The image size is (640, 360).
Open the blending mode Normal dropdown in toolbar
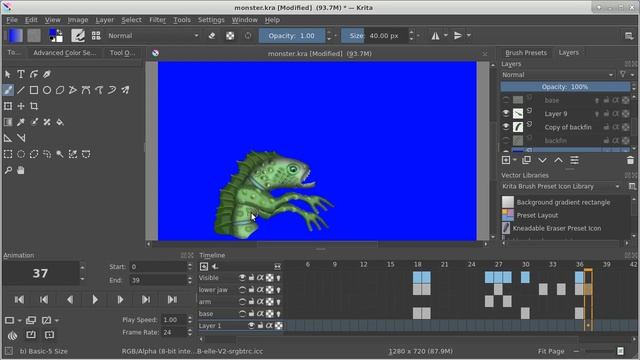(x=153, y=36)
